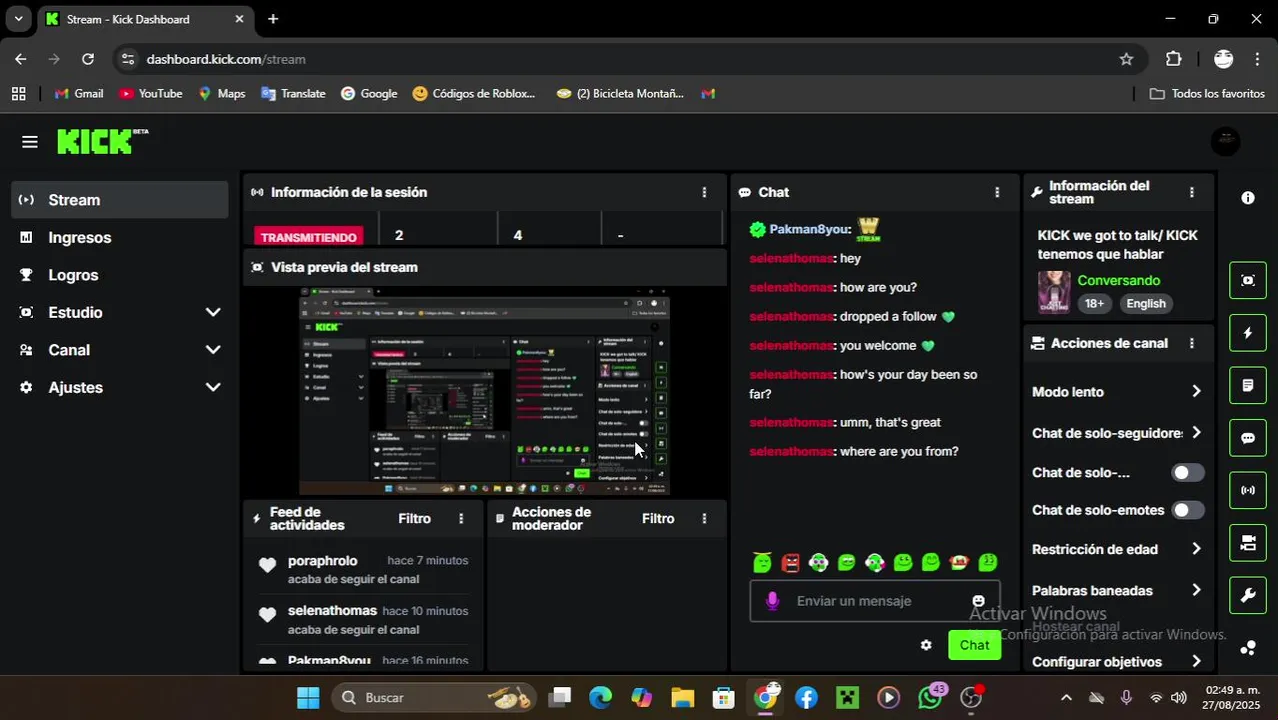Open the Kick hamburger menu
1278x720 pixels.
tap(30, 142)
